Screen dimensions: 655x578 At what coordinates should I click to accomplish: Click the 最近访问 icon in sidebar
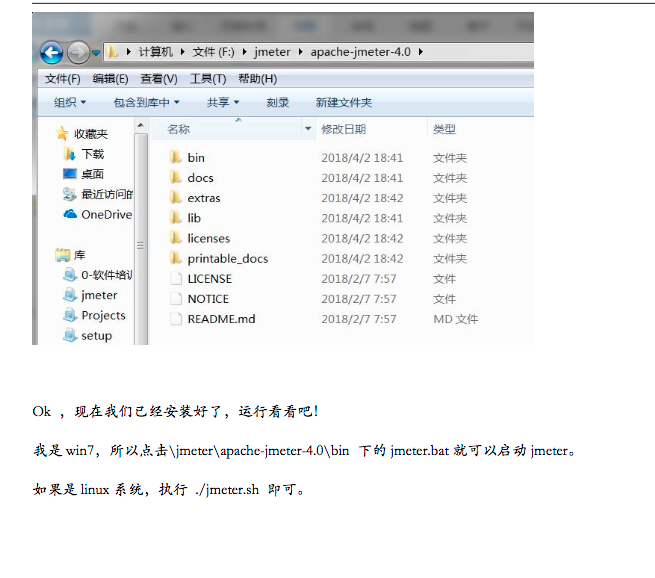[69, 194]
